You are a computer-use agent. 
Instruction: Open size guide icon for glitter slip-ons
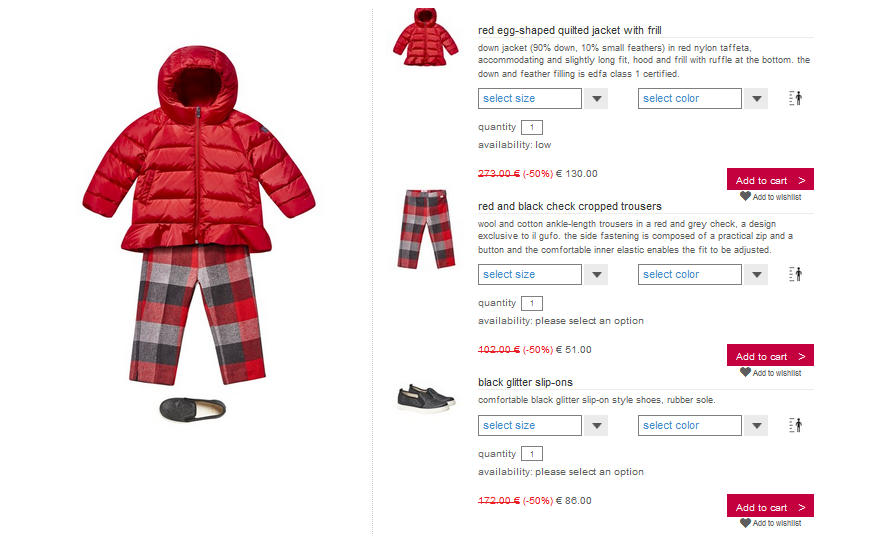point(795,425)
